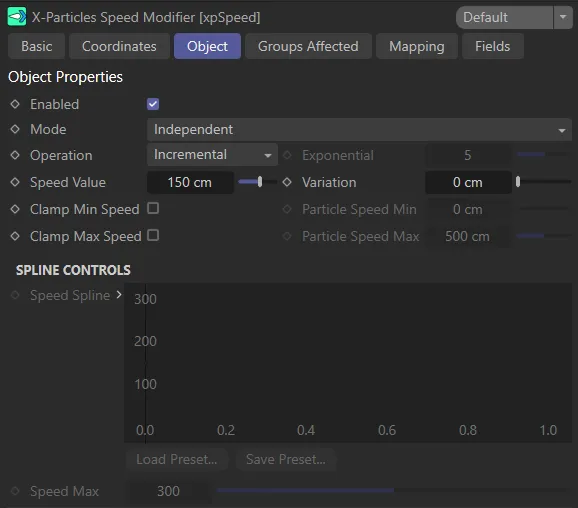Click the Particle Speed Max slider
The image size is (578, 508).
click(x=544, y=236)
